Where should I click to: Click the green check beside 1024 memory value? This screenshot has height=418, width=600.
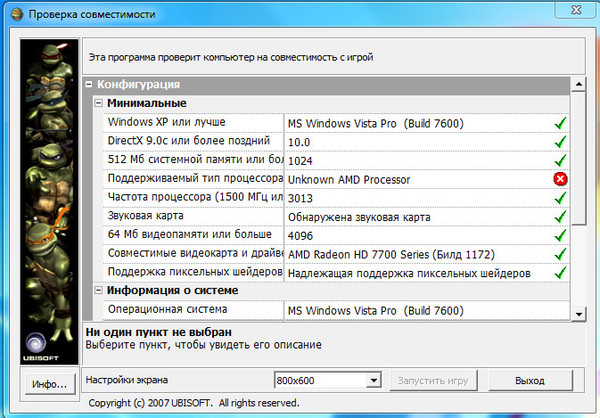tap(561, 161)
